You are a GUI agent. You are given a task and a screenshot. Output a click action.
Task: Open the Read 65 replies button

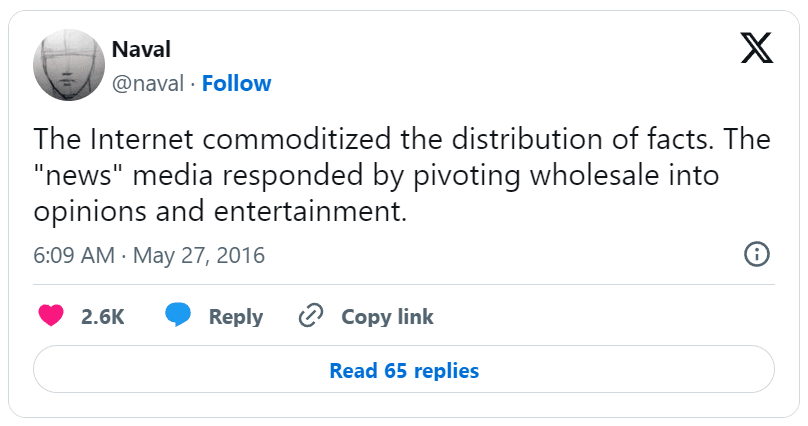click(404, 371)
